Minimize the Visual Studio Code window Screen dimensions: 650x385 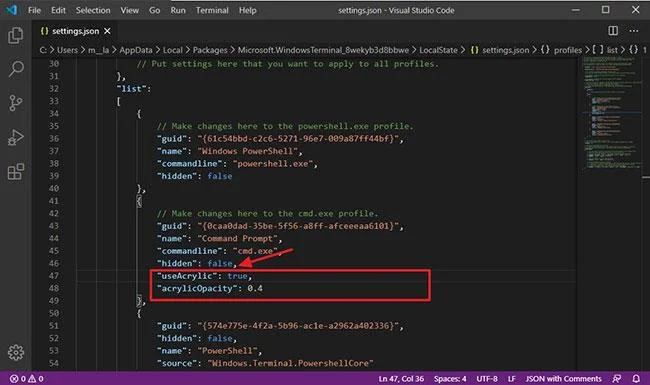point(575,10)
